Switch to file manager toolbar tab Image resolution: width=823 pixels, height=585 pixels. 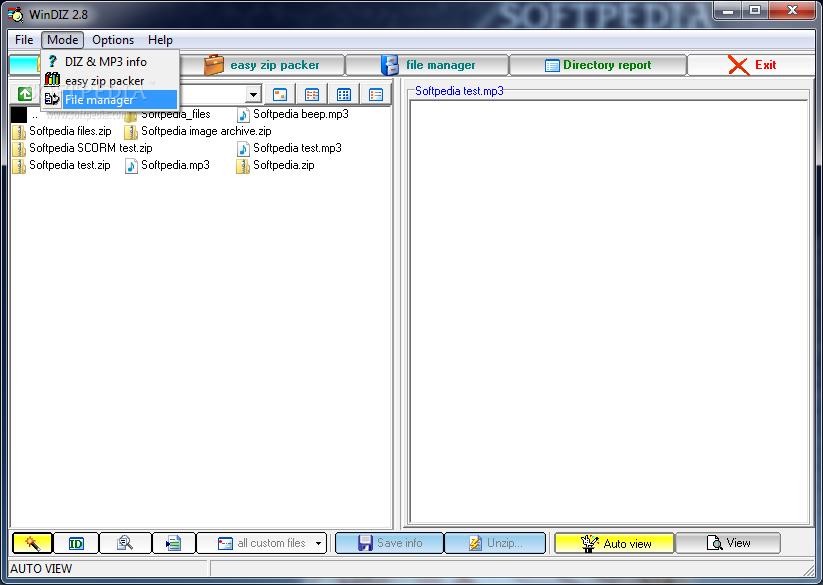coord(427,65)
